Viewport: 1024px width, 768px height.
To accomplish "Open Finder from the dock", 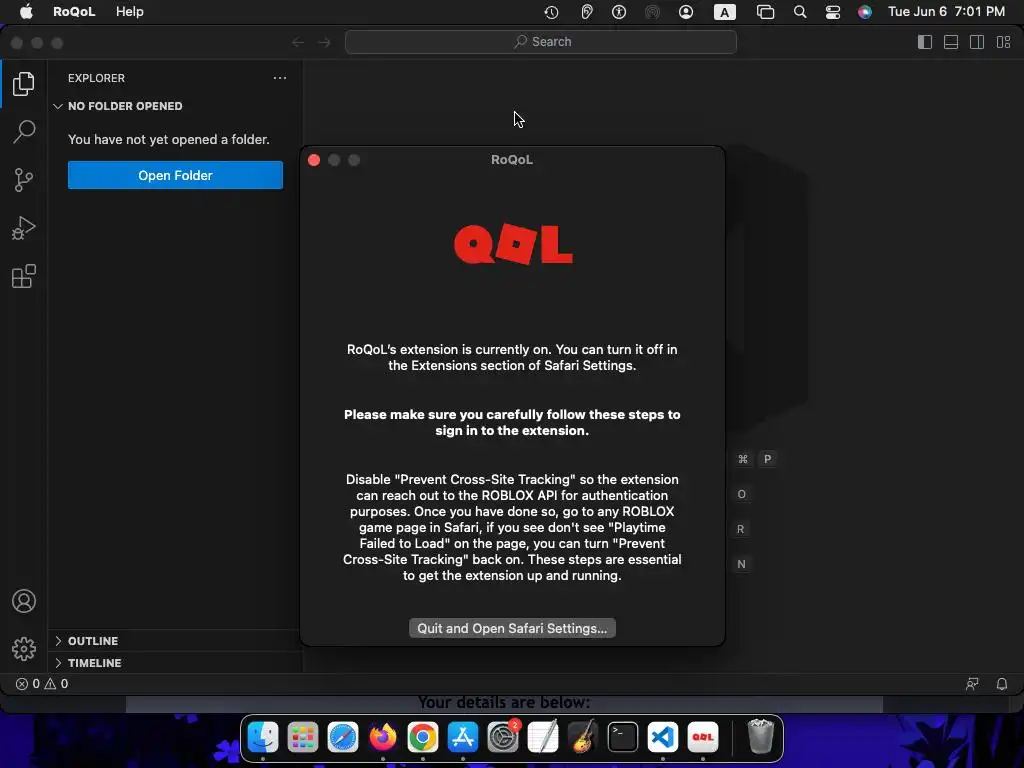I will coord(263,737).
